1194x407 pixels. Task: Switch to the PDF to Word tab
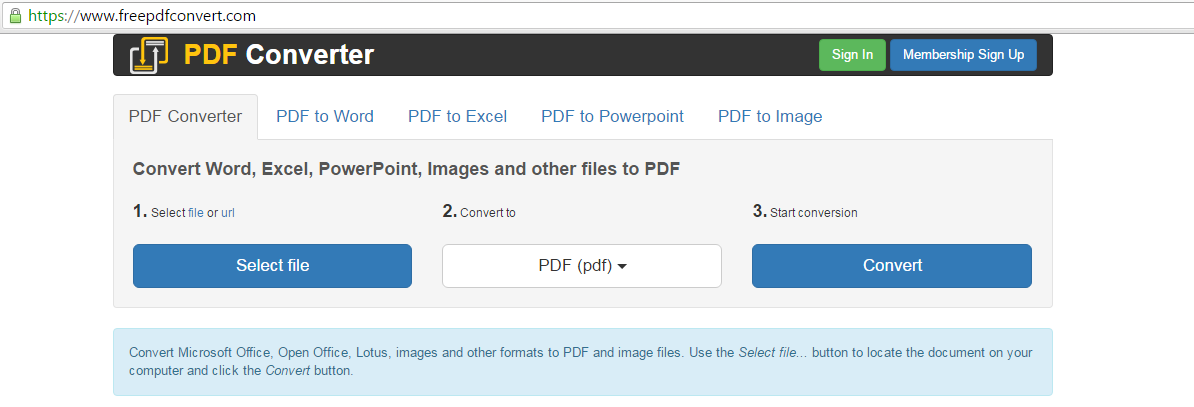[x=325, y=117]
